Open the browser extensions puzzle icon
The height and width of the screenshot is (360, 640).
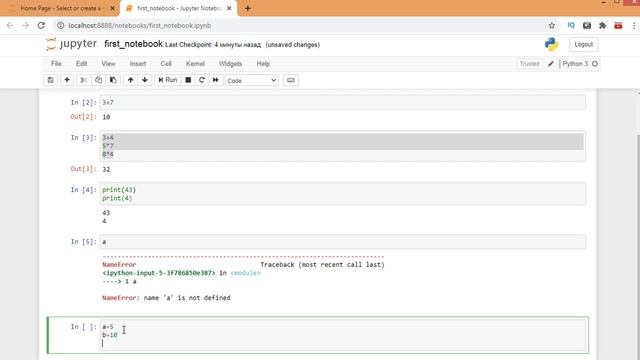(x=602, y=25)
